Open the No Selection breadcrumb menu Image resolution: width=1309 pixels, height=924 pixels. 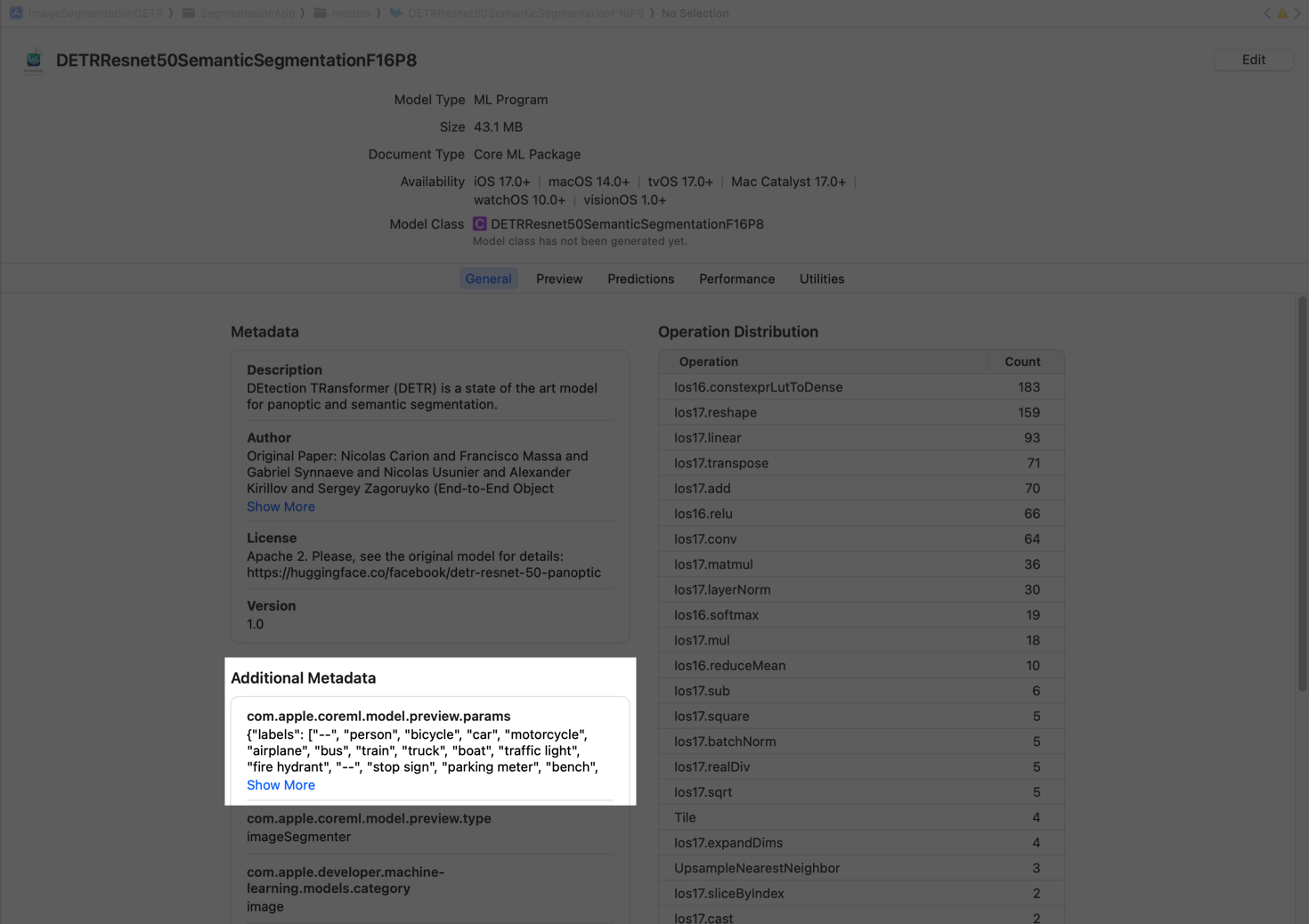tap(695, 13)
